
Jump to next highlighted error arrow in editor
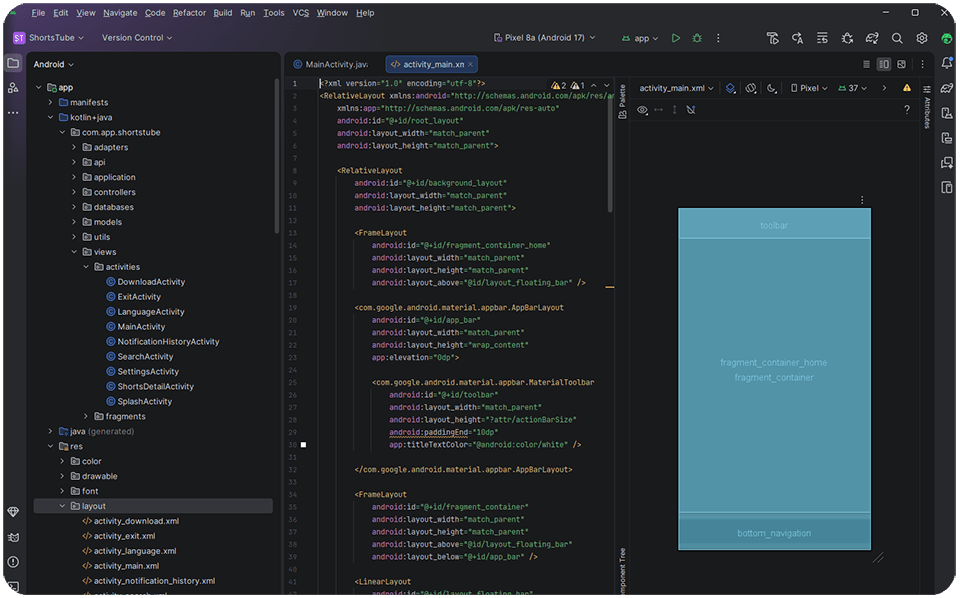[607, 86]
